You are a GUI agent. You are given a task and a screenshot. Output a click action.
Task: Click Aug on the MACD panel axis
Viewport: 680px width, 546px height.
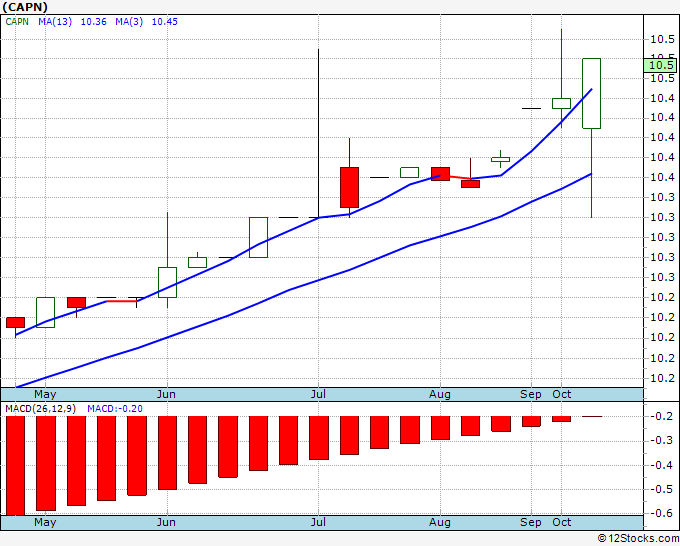click(x=440, y=522)
